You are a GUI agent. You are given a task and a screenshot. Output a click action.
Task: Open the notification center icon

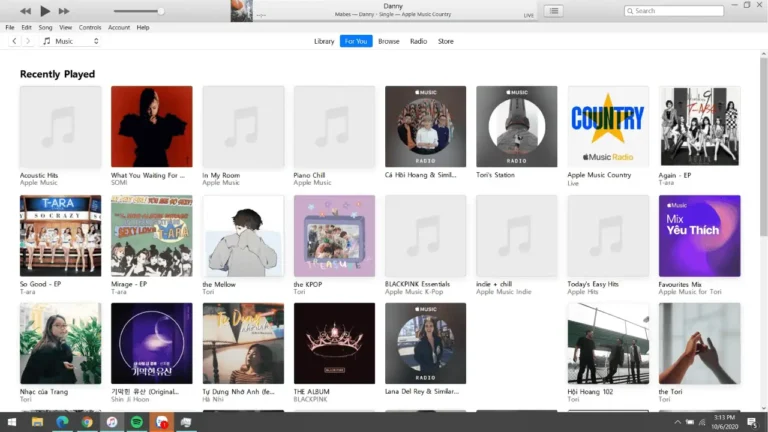tap(752, 422)
